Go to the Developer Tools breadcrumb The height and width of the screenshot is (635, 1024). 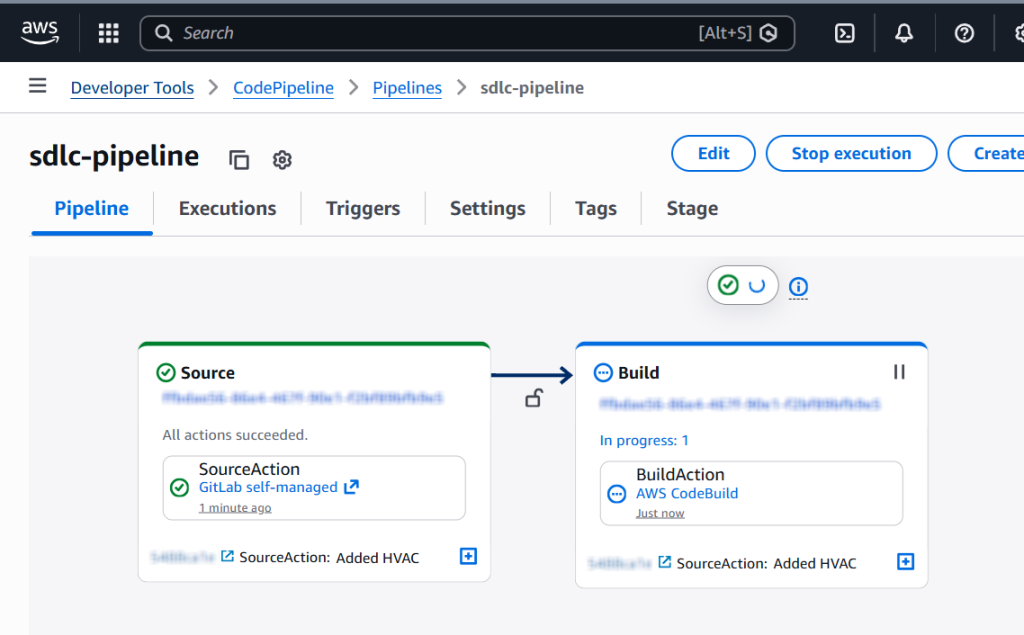point(132,88)
